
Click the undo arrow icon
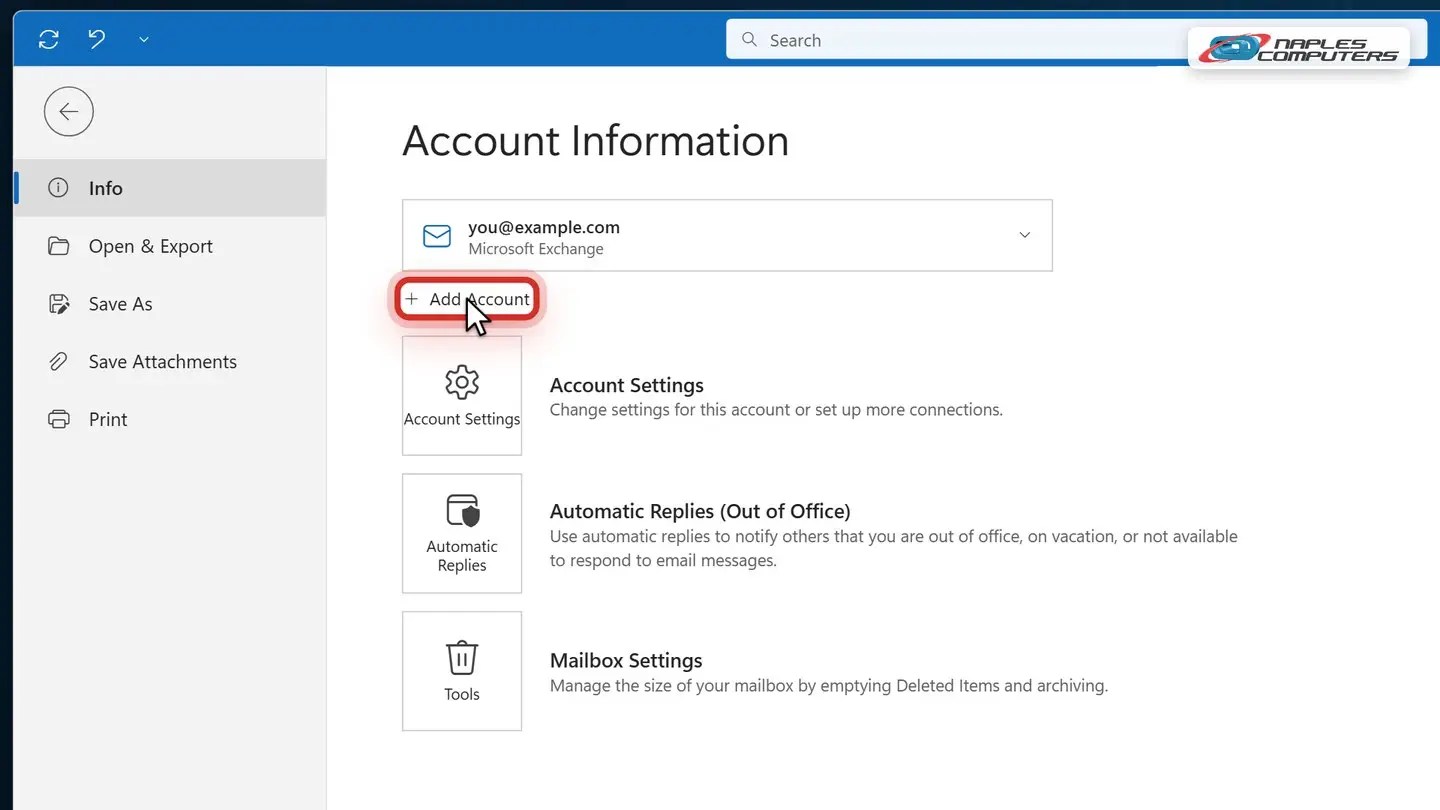pos(96,40)
